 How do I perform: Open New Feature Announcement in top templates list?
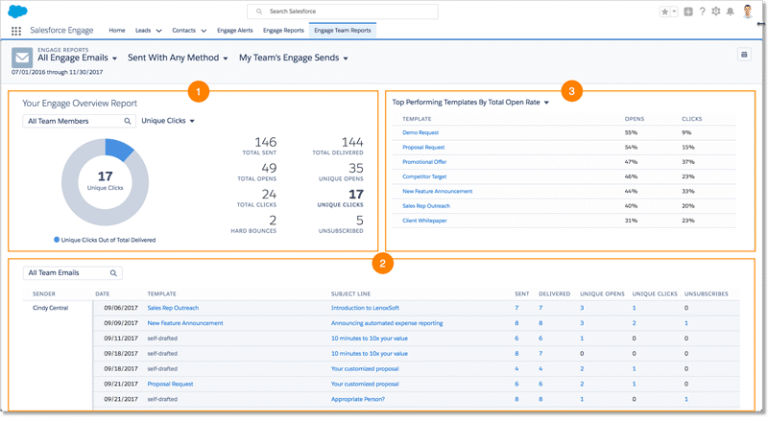pos(437,191)
